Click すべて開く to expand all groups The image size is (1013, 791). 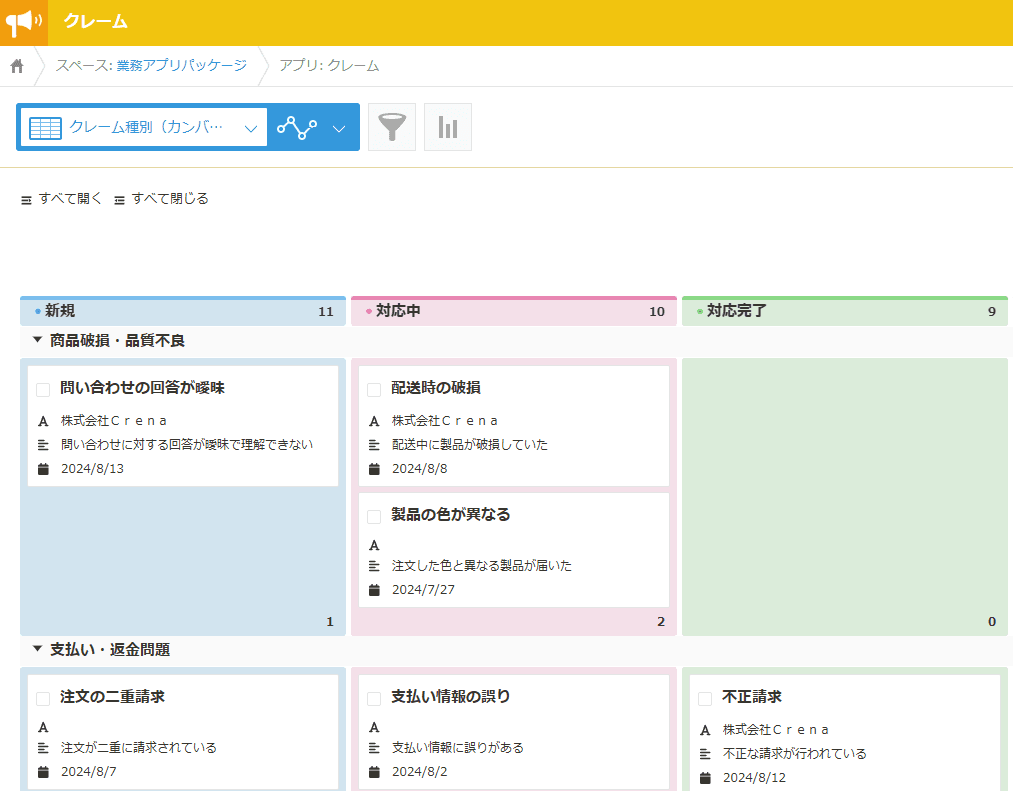coord(61,199)
